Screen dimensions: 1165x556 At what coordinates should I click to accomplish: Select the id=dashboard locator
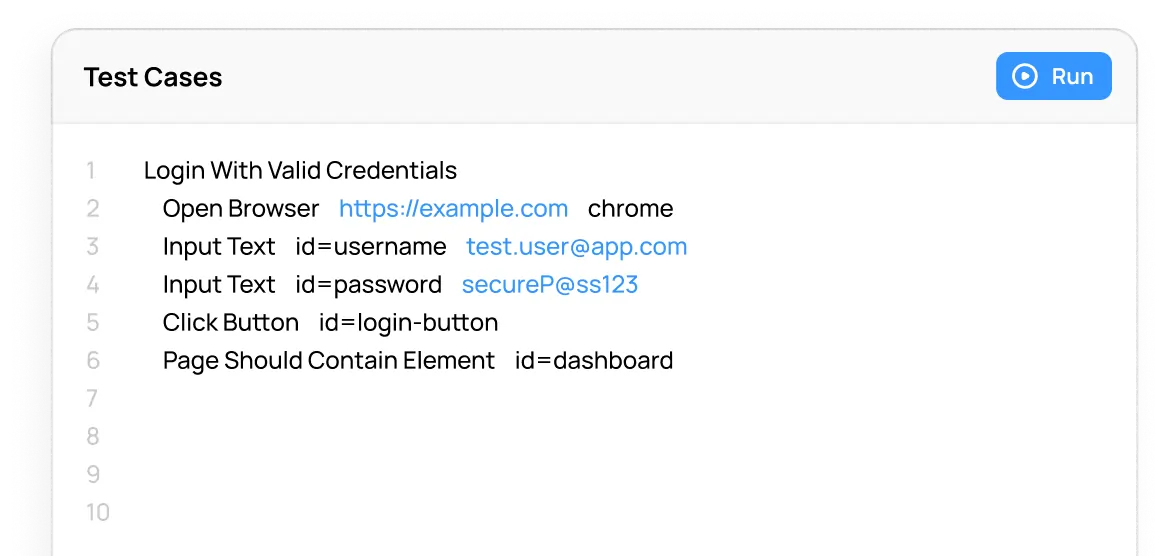coord(594,361)
